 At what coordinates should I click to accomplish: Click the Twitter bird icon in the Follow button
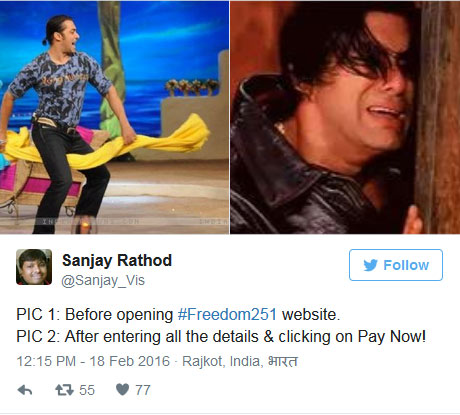(370, 265)
